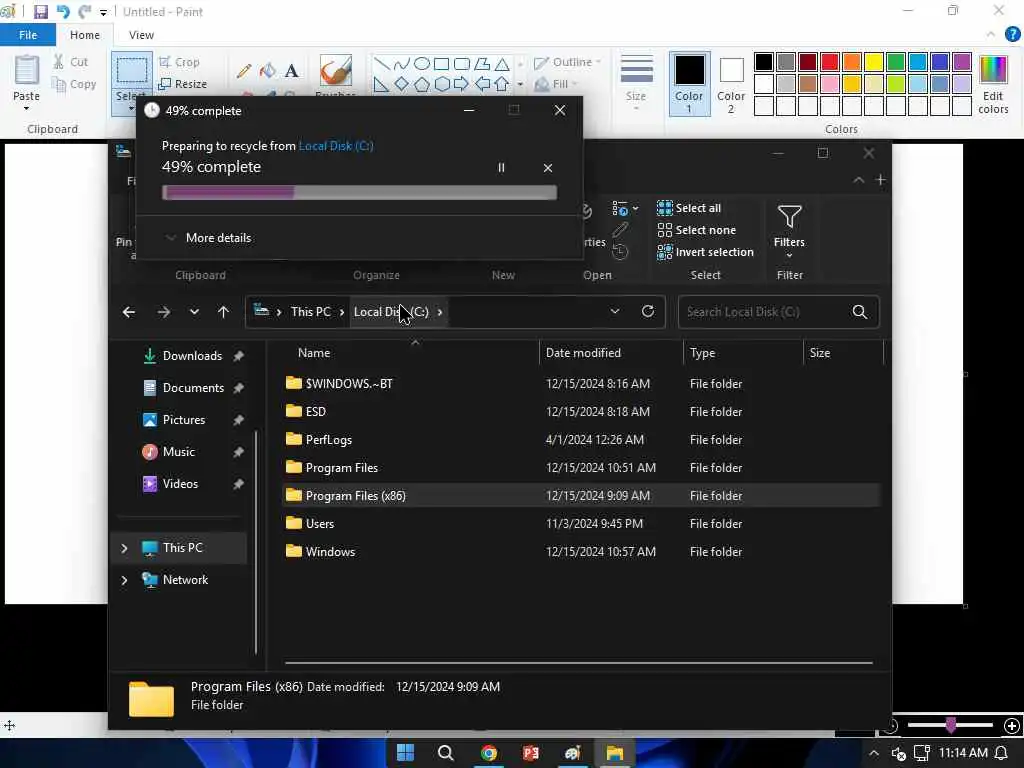The image size is (1024, 768).
Task: Cancel the recycle operation with the X
Action: point(548,168)
